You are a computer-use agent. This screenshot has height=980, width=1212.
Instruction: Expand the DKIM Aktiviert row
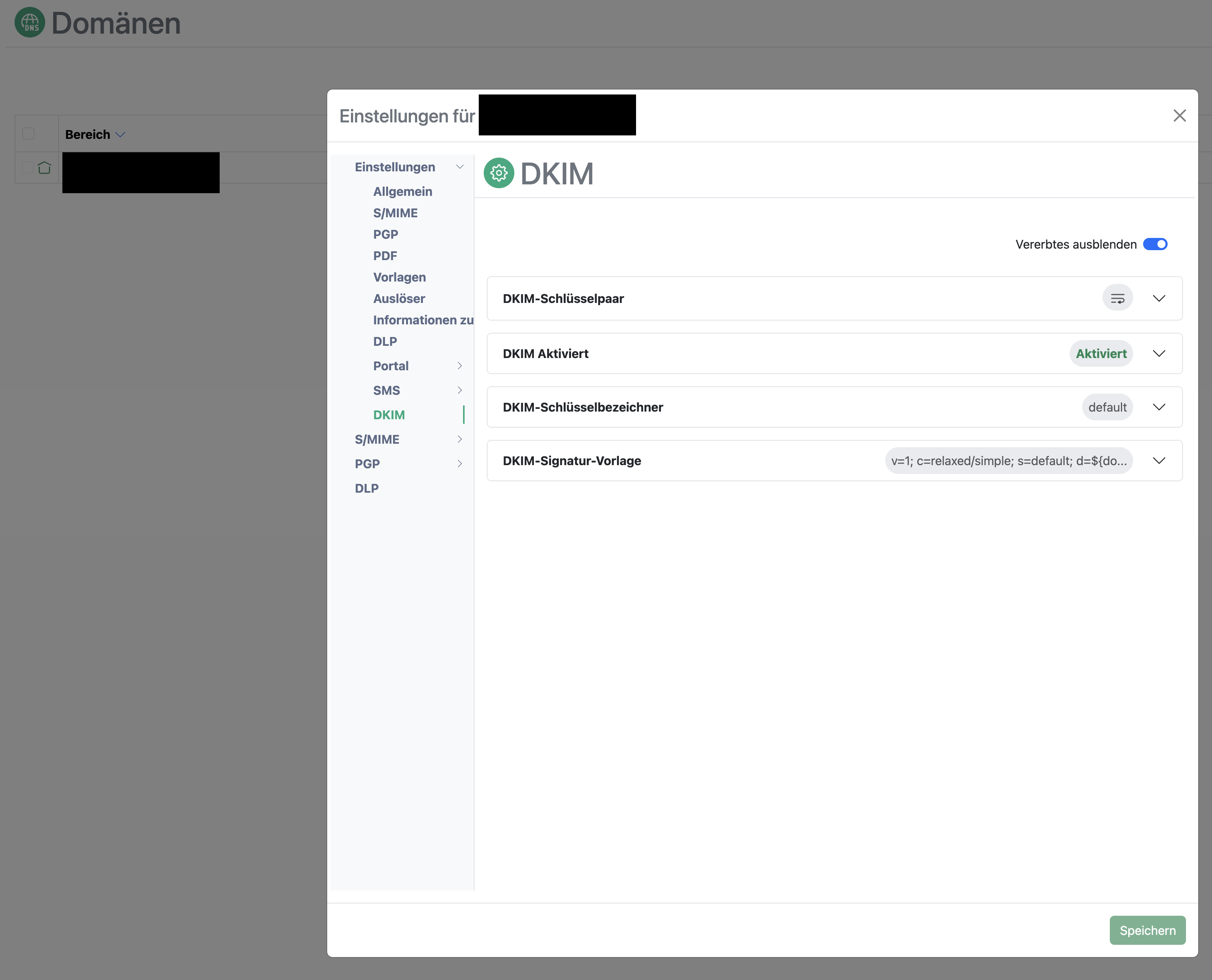1159,353
